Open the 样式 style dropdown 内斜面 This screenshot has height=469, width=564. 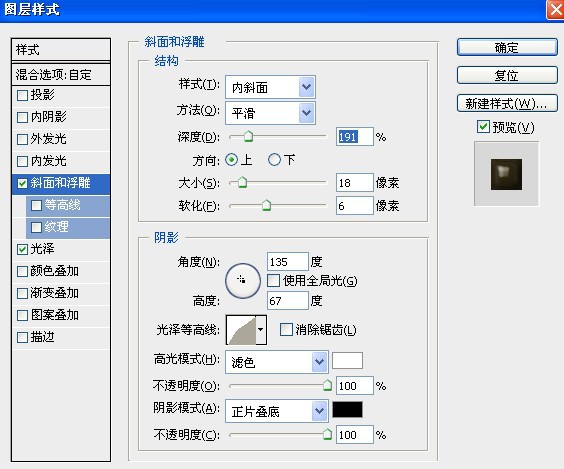[x=270, y=87]
